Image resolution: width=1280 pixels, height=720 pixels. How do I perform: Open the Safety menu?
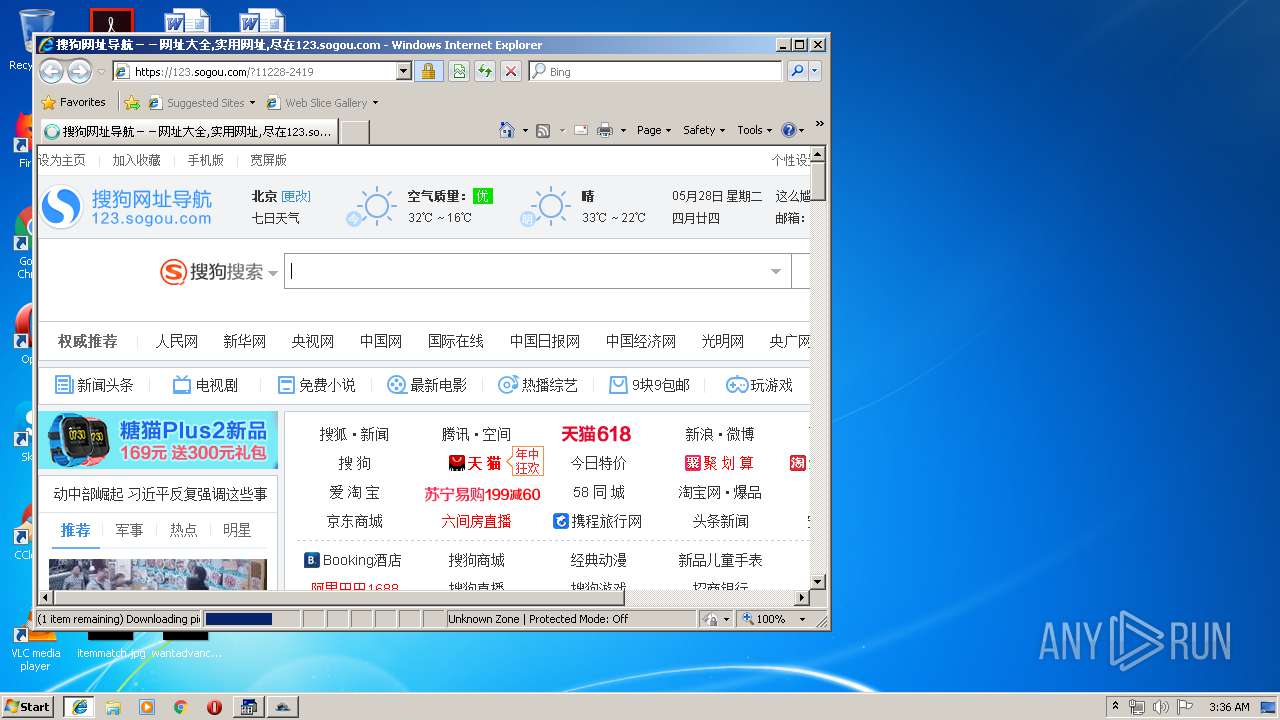(x=704, y=130)
